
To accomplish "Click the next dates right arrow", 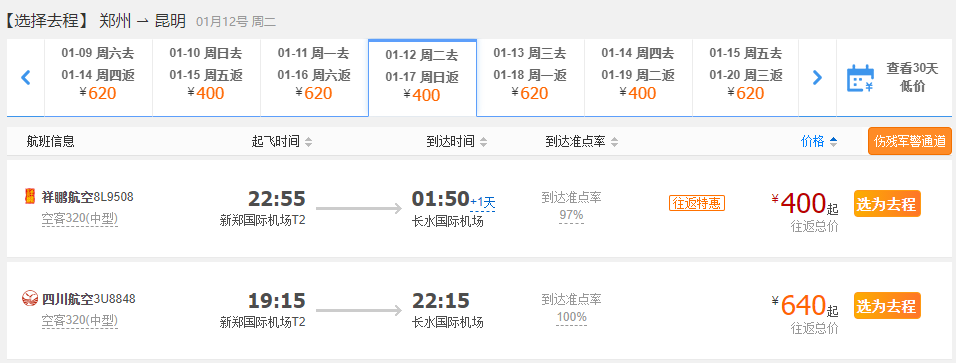I will pyautogui.click(x=817, y=77).
